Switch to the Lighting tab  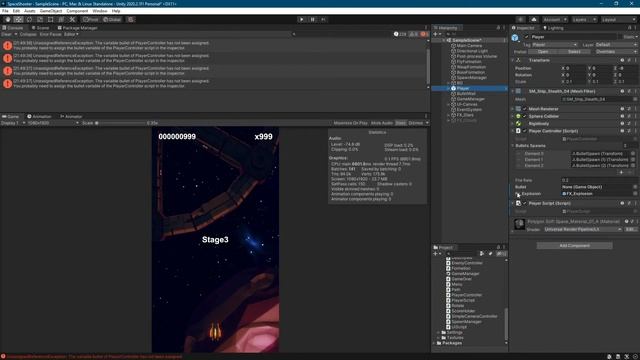553,28
